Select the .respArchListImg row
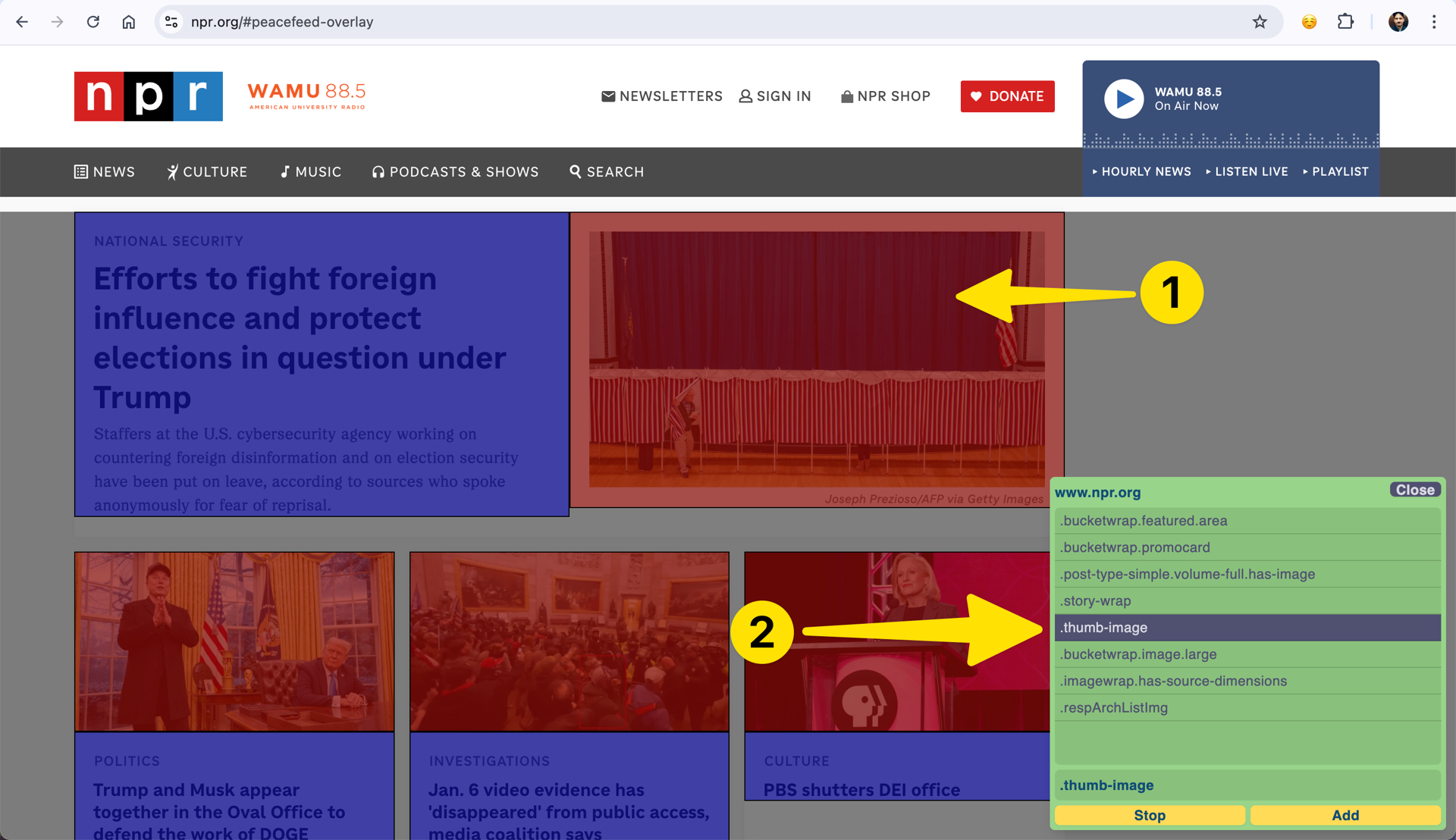Screen dimensions: 1456x840 1247,707
